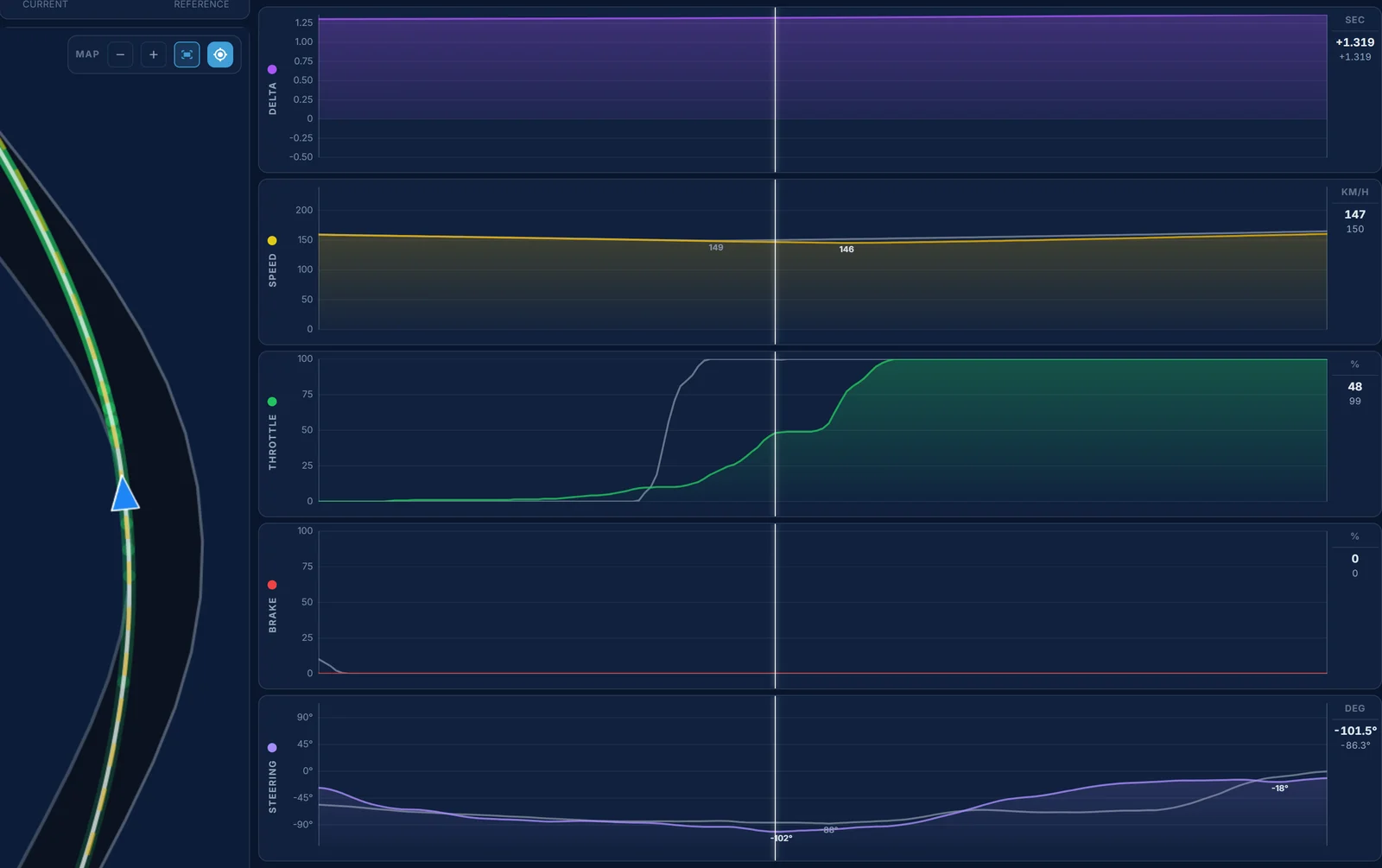Click the -18° steering label on chart
This screenshot has width=1382, height=868.
point(1279,788)
